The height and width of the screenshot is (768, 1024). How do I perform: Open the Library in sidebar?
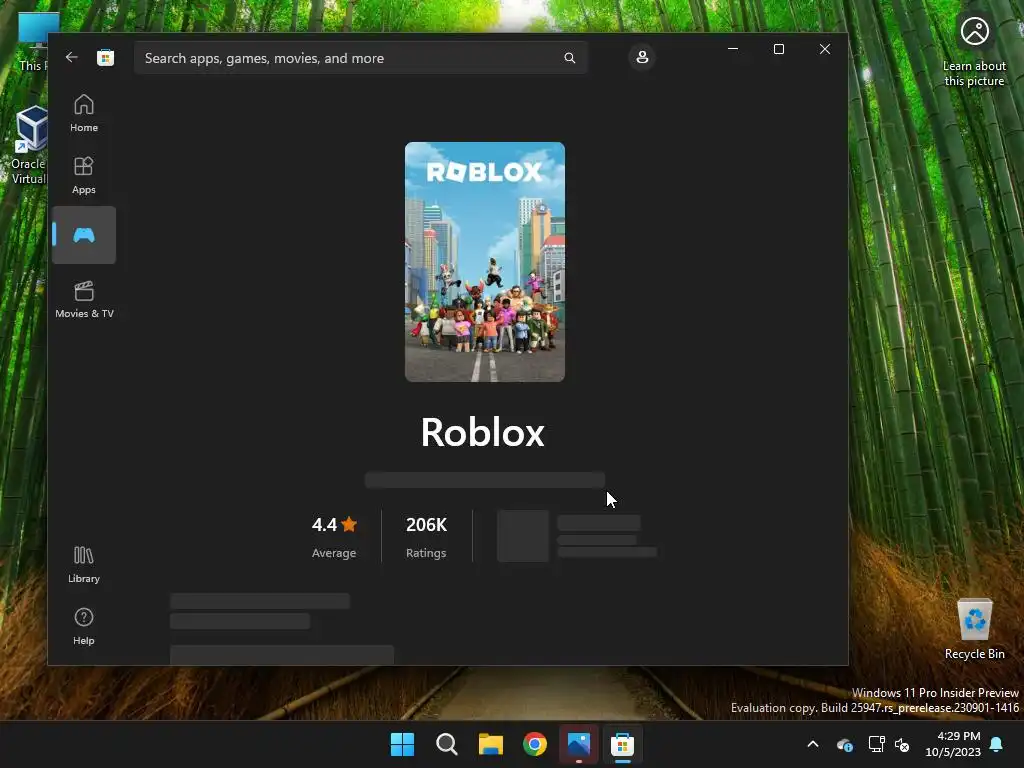pyautogui.click(x=84, y=564)
